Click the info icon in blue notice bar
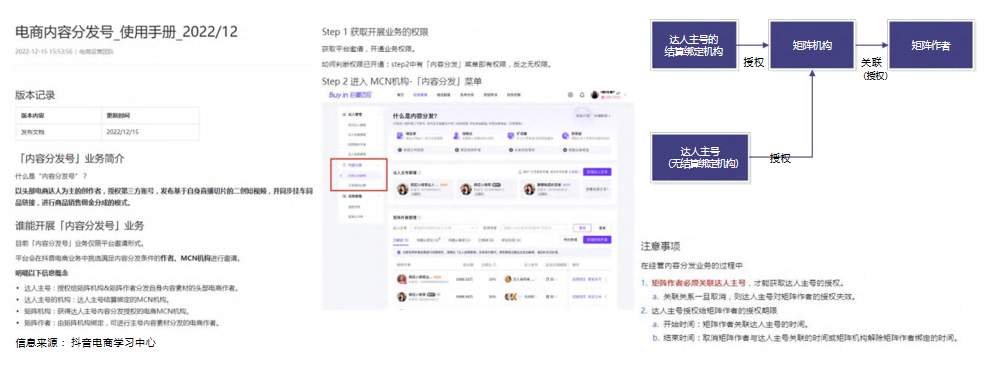 [399, 252]
